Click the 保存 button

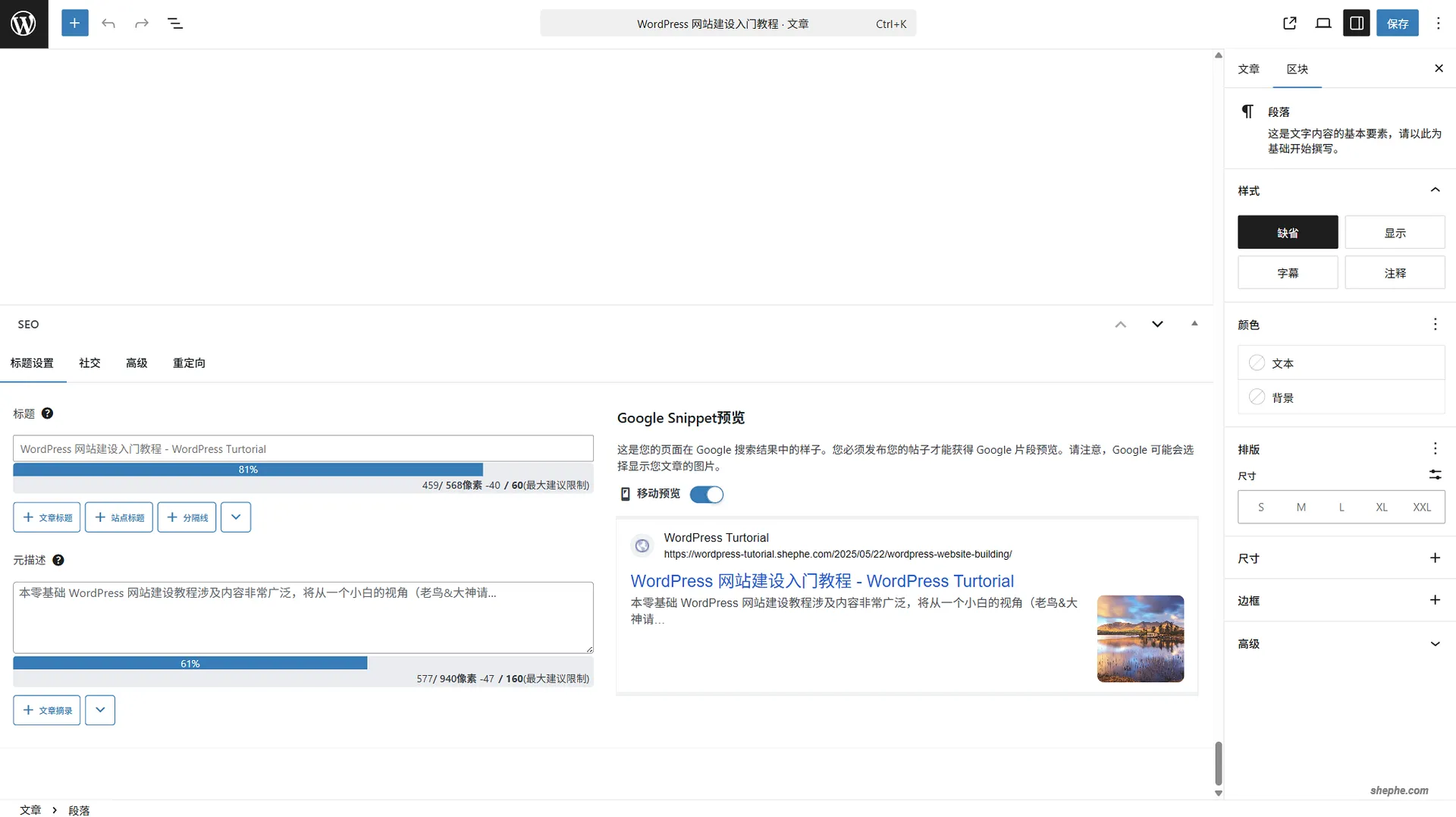[x=1397, y=24]
